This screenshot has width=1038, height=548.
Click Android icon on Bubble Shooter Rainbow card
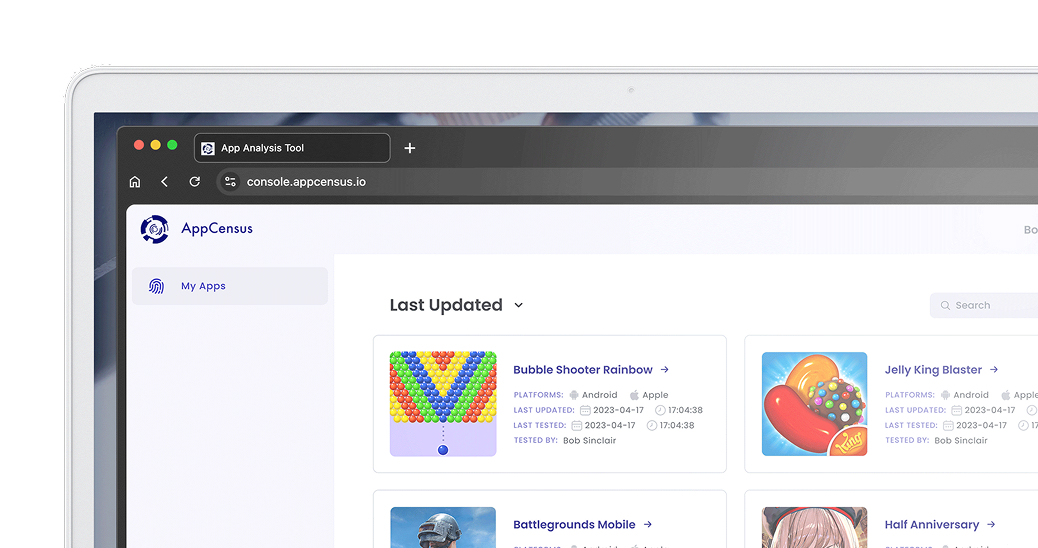tap(574, 395)
